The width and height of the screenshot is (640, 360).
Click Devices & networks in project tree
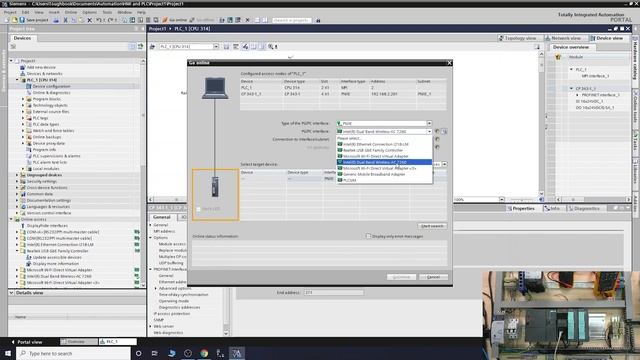click(x=44, y=73)
